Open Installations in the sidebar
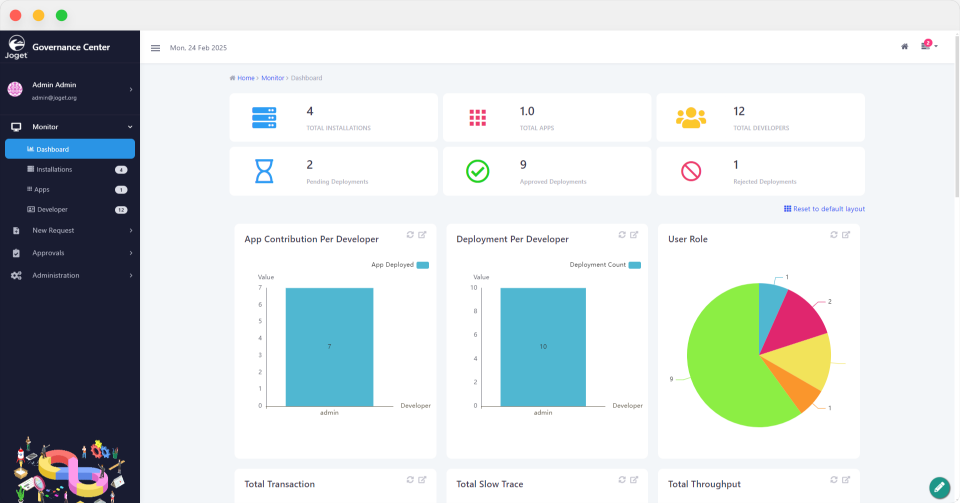The image size is (960, 503). pos(54,169)
